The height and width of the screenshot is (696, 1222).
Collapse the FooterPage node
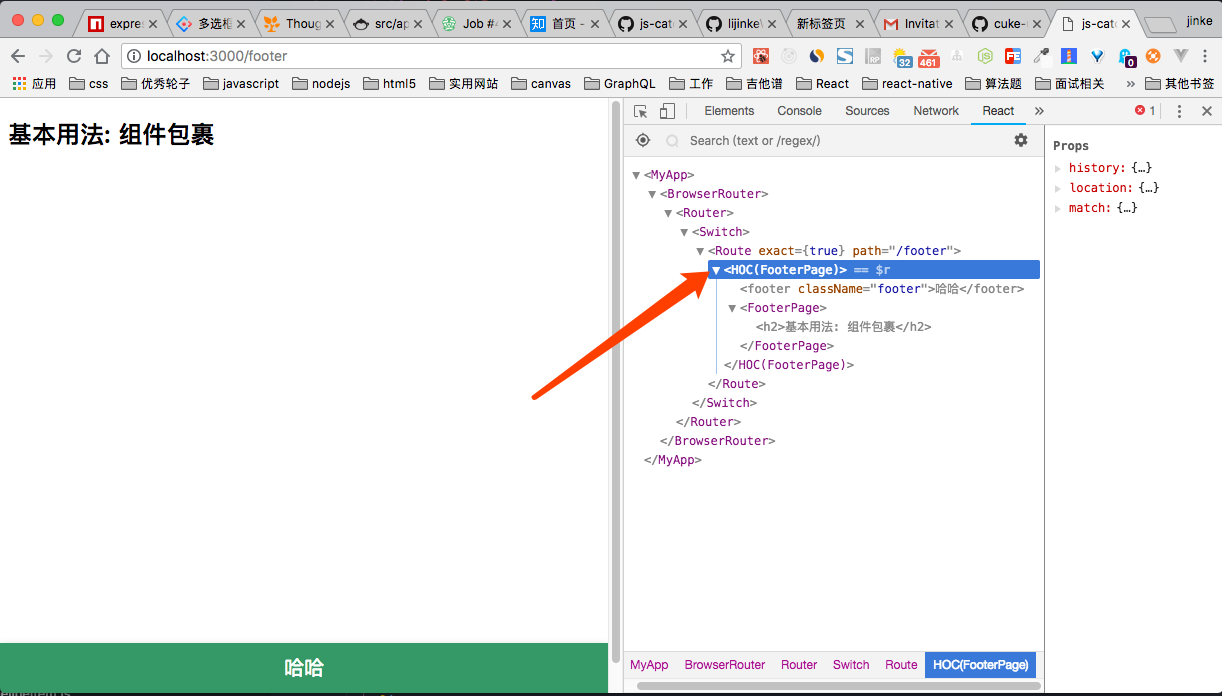coord(733,308)
